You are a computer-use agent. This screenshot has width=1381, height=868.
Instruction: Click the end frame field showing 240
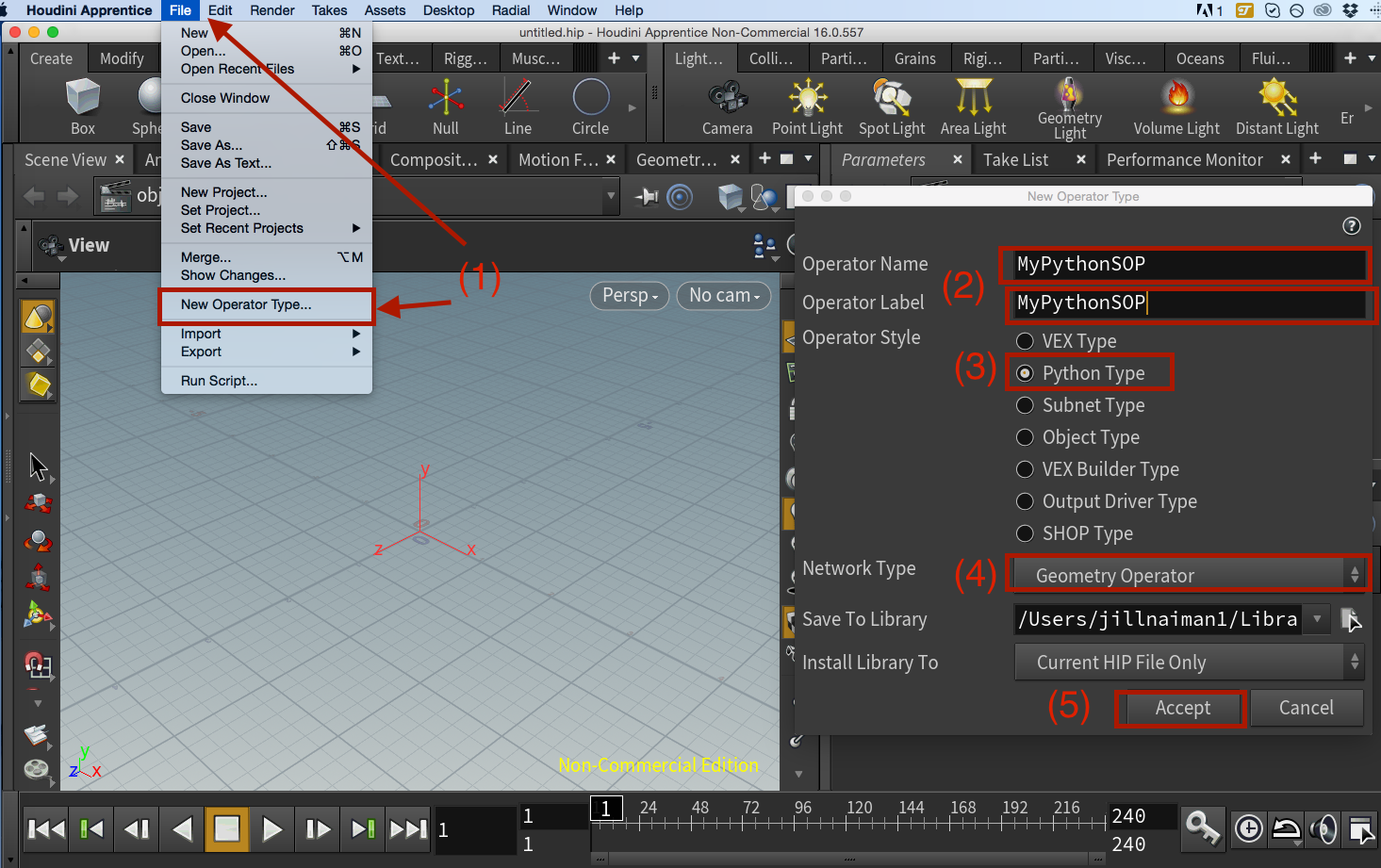[1143, 816]
